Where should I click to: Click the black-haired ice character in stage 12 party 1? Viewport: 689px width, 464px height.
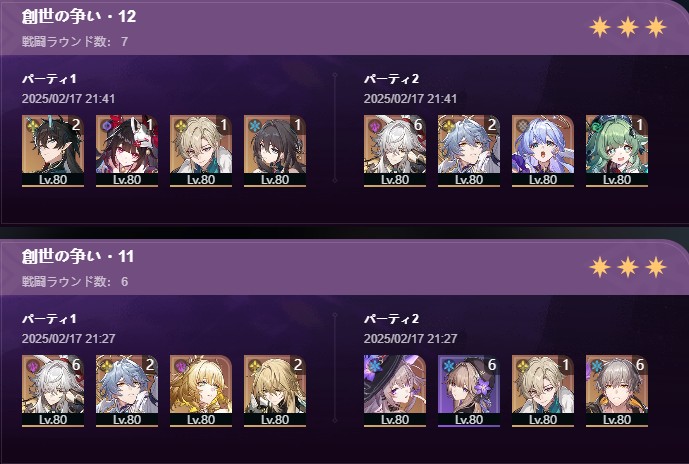pos(275,151)
